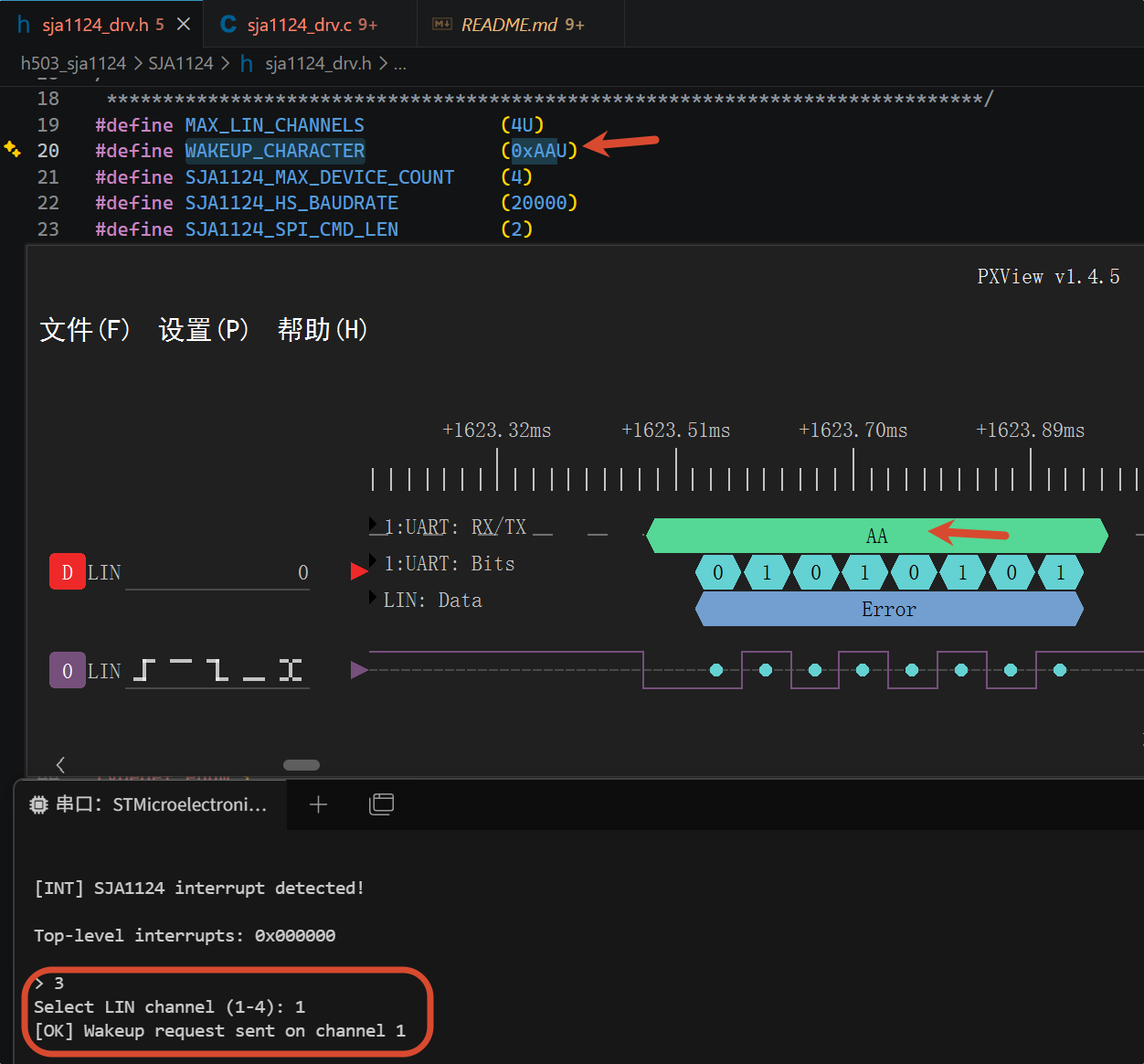This screenshot has height=1064, width=1144.
Task: Click the blue Error LIN data block
Action: pos(889,609)
